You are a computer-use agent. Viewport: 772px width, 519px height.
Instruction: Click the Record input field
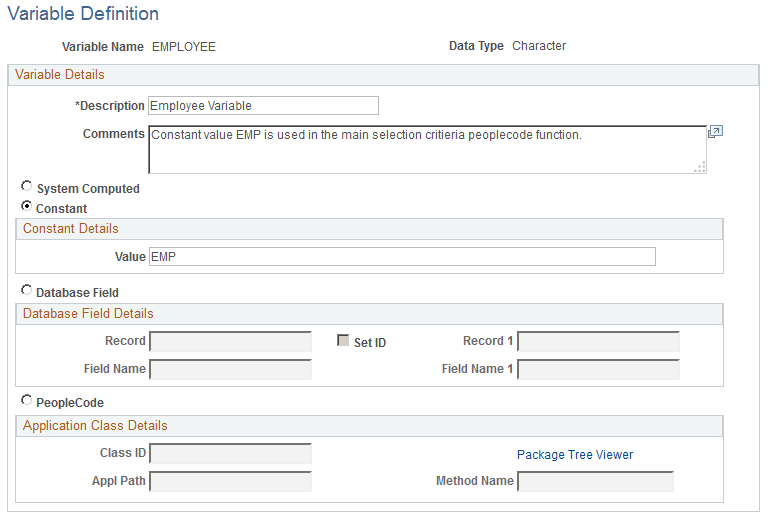tap(230, 342)
